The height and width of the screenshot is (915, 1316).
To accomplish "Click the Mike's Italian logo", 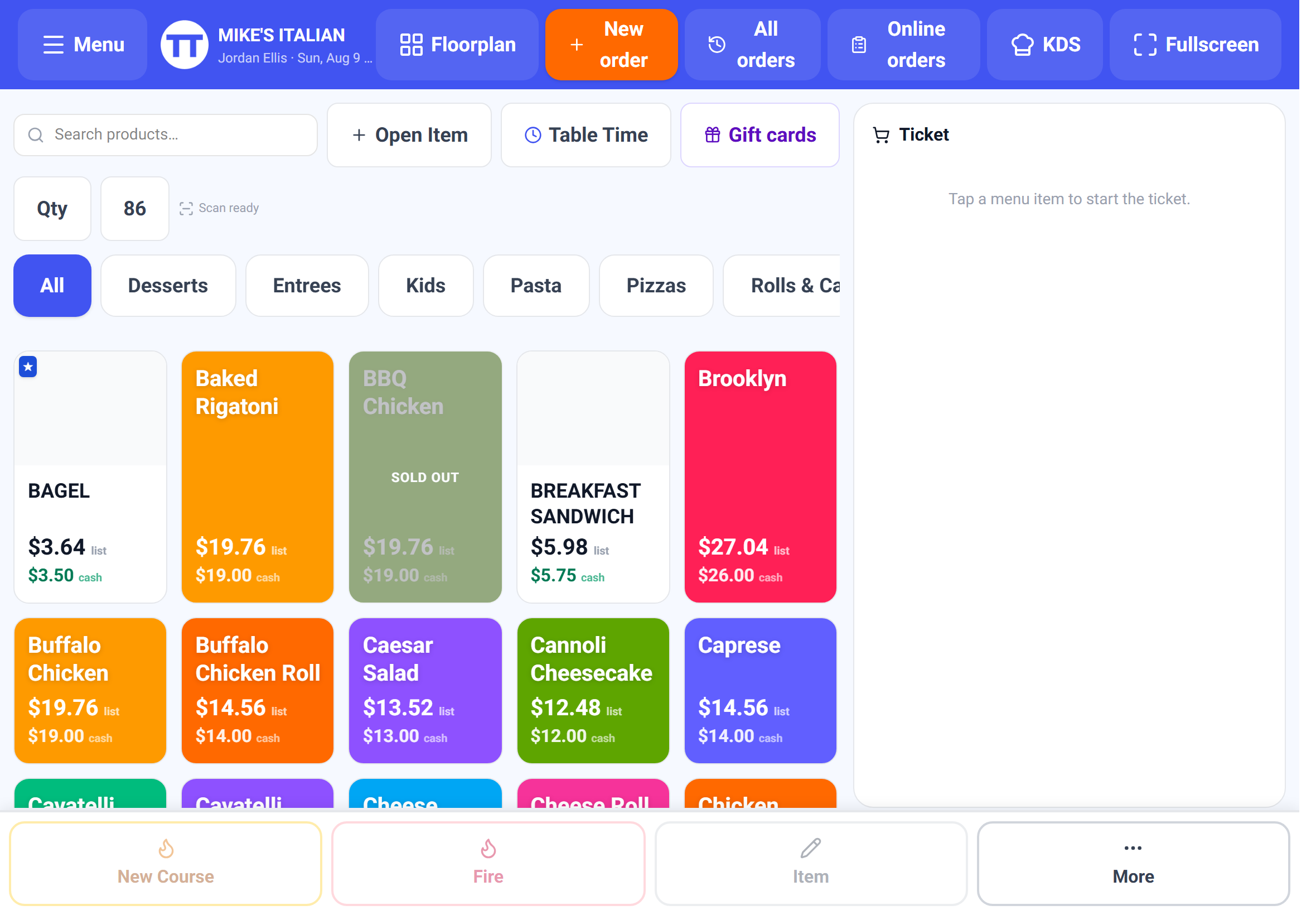I will point(184,44).
